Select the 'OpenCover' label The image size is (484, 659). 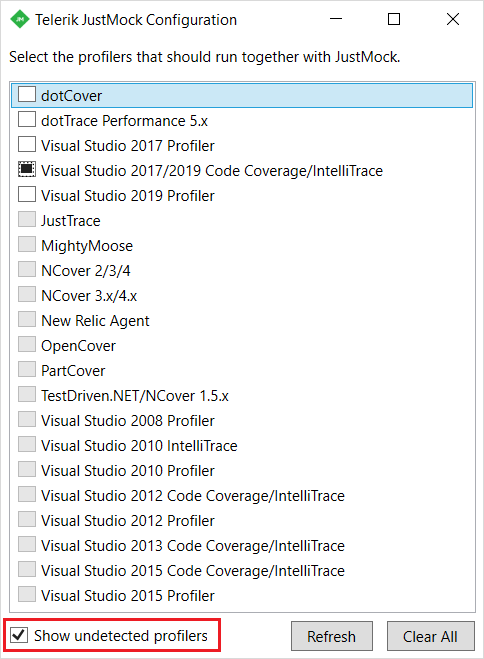pos(78,346)
